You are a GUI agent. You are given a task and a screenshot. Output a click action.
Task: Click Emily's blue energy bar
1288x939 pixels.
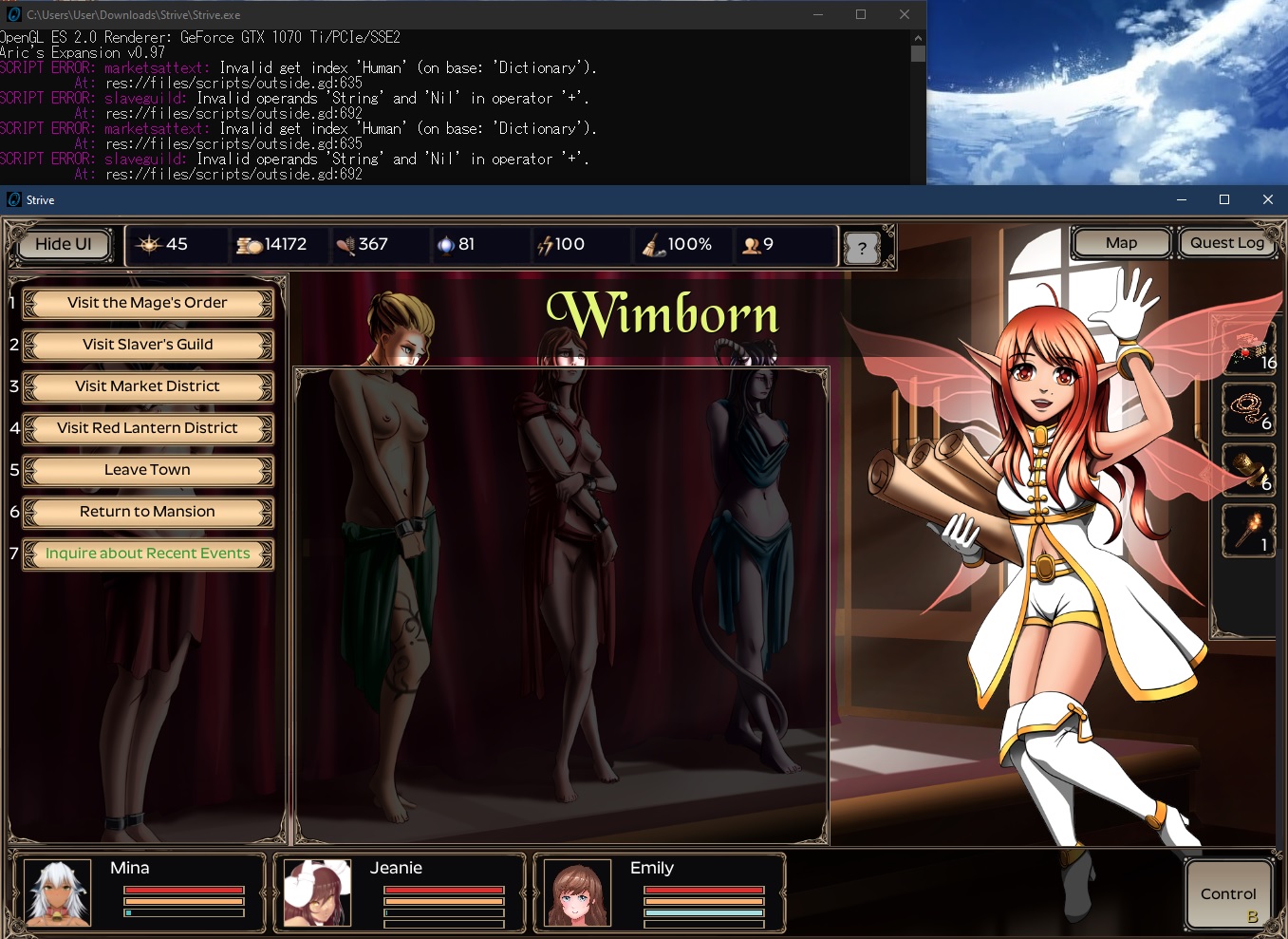click(703, 912)
